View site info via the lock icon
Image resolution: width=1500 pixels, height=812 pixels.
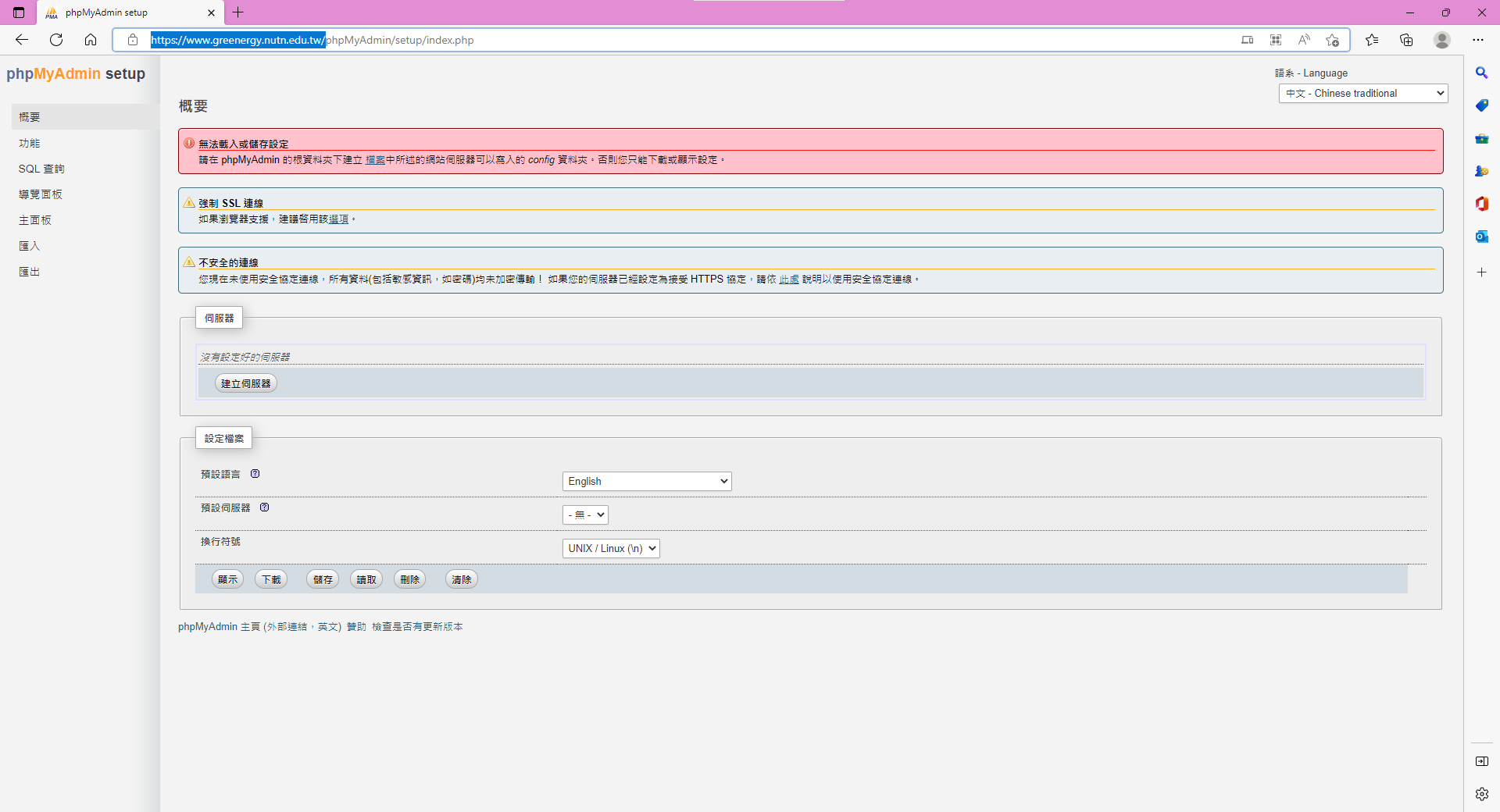pos(133,40)
